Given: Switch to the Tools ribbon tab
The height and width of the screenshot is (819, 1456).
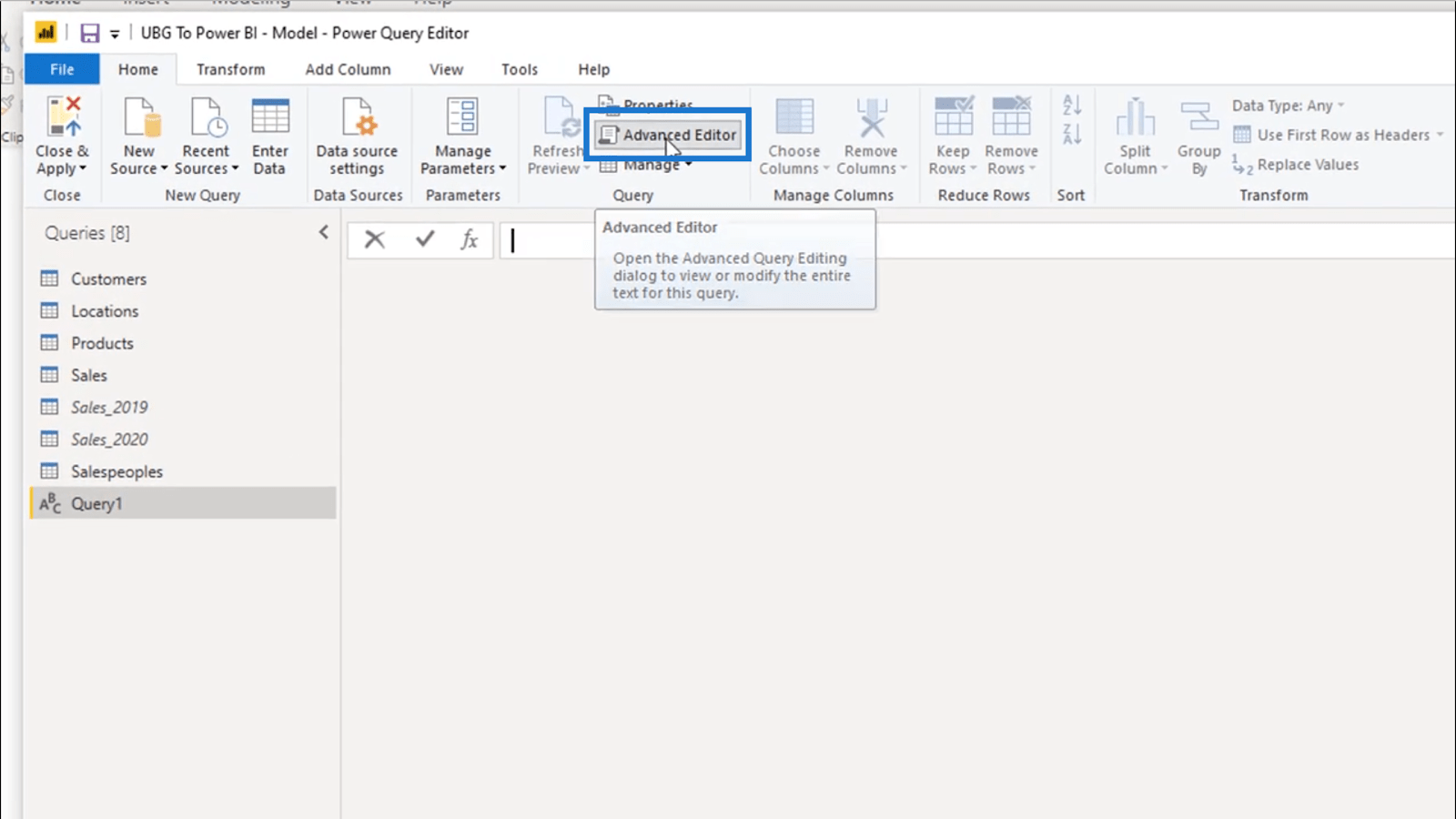Looking at the screenshot, I should [x=520, y=69].
